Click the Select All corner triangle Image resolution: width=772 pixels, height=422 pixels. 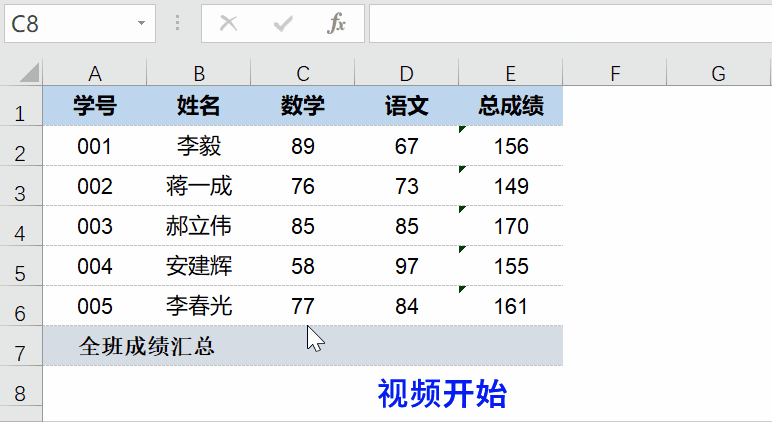pos(29,73)
